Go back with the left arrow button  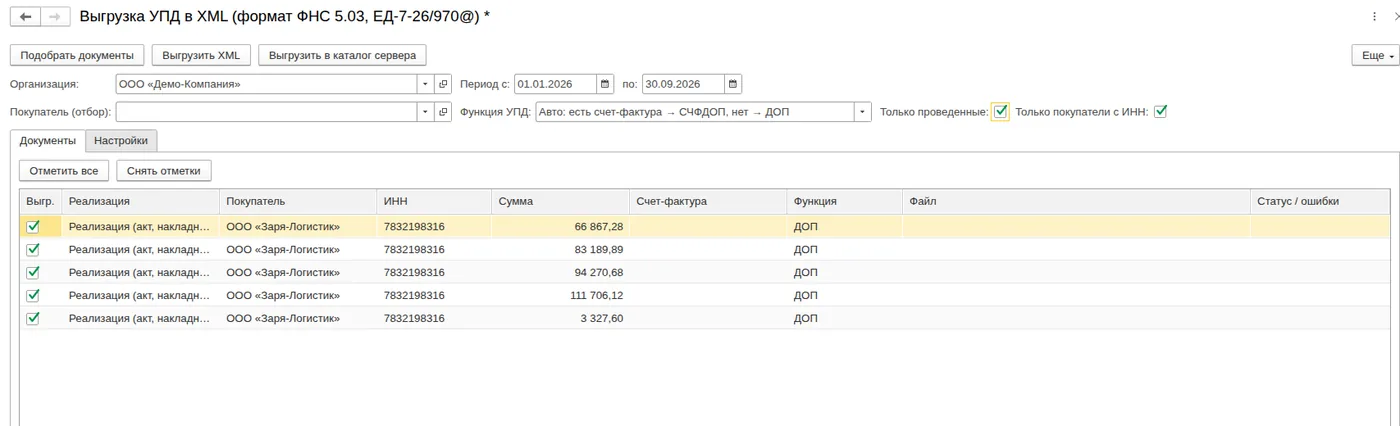coord(25,17)
